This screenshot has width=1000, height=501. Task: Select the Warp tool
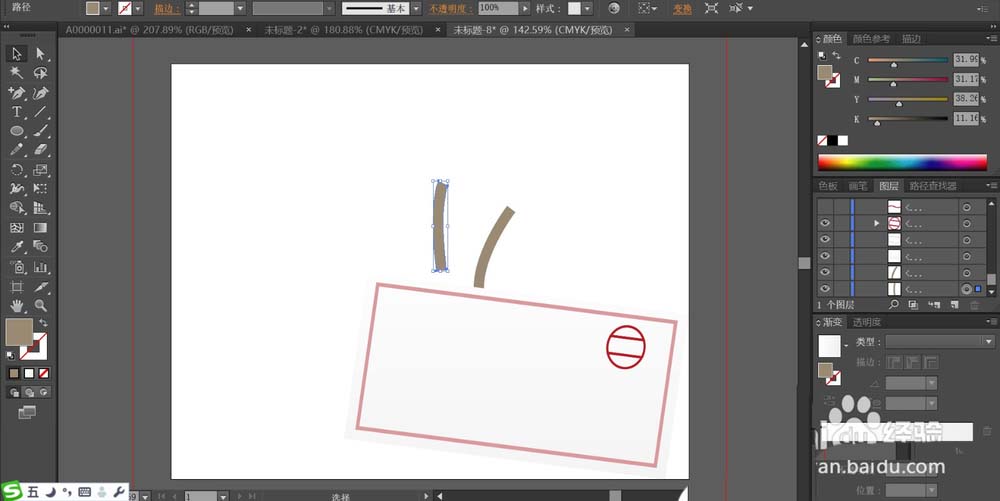click(17, 189)
